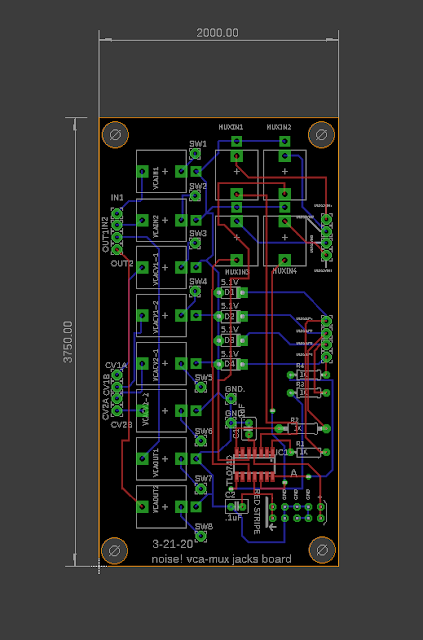This screenshot has width=423, height=640.
Task: Select the SW2 pad
Action: pyautogui.click(x=195, y=196)
